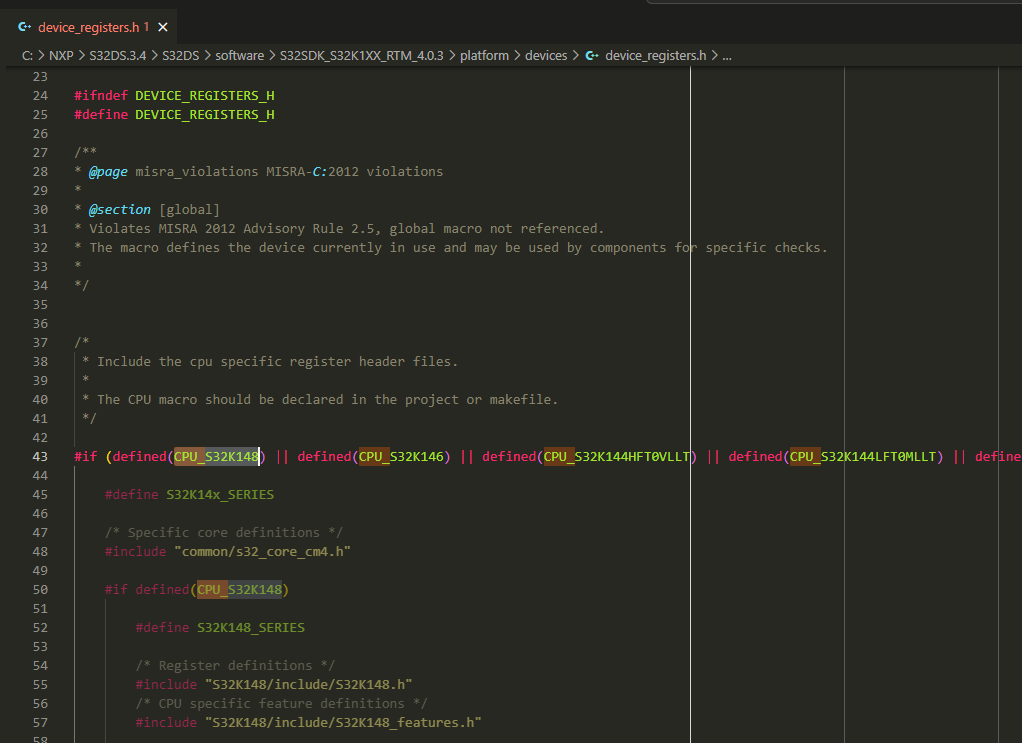Image resolution: width=1022 pixels, height=743 pixels.
Task: Open the NXP breadcrumb dropdown
Action: [x=61, y=55]
